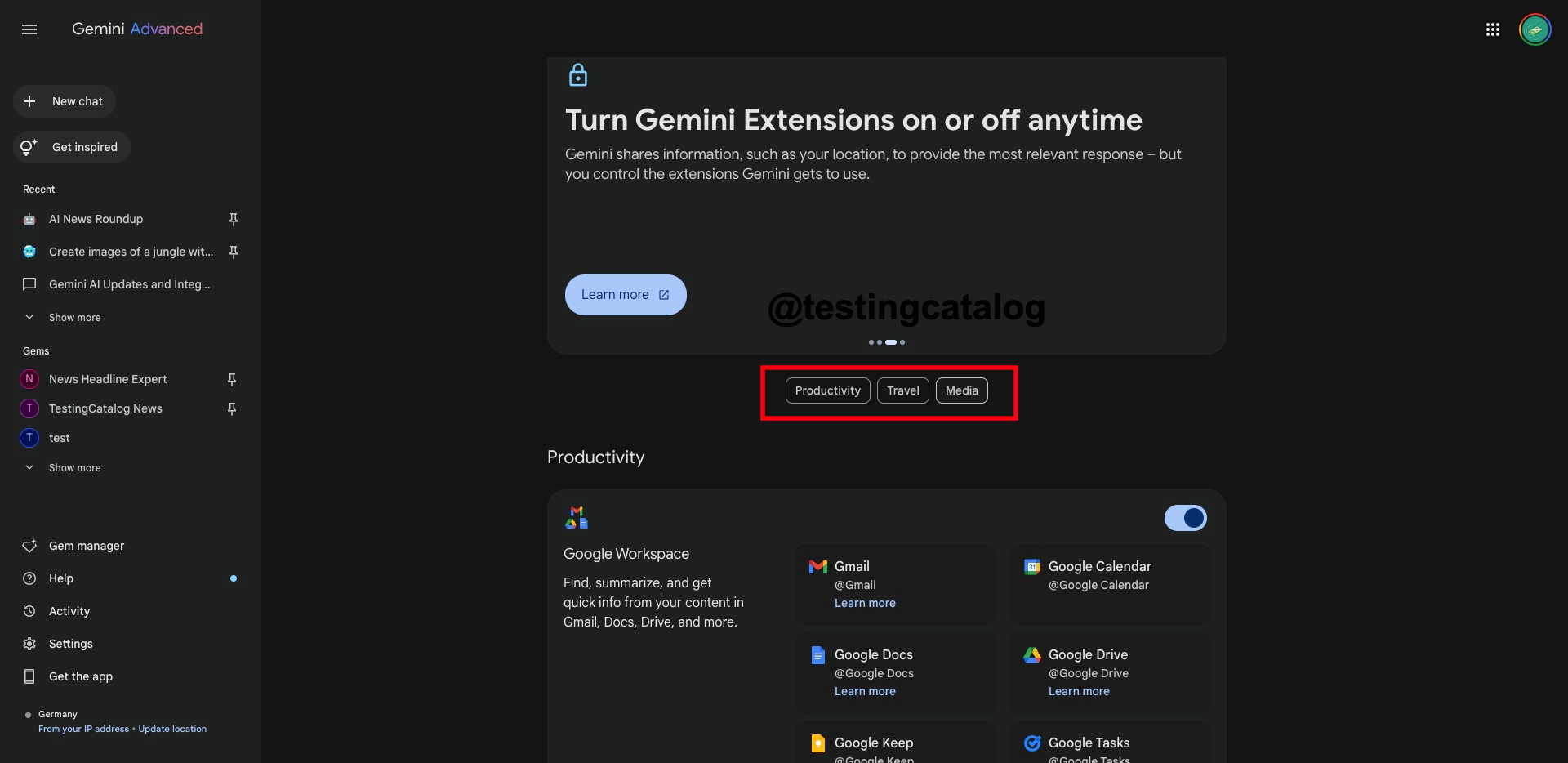1568x763 pixels.
Task: Click the Google Docs icon
Action: point(818,654)
